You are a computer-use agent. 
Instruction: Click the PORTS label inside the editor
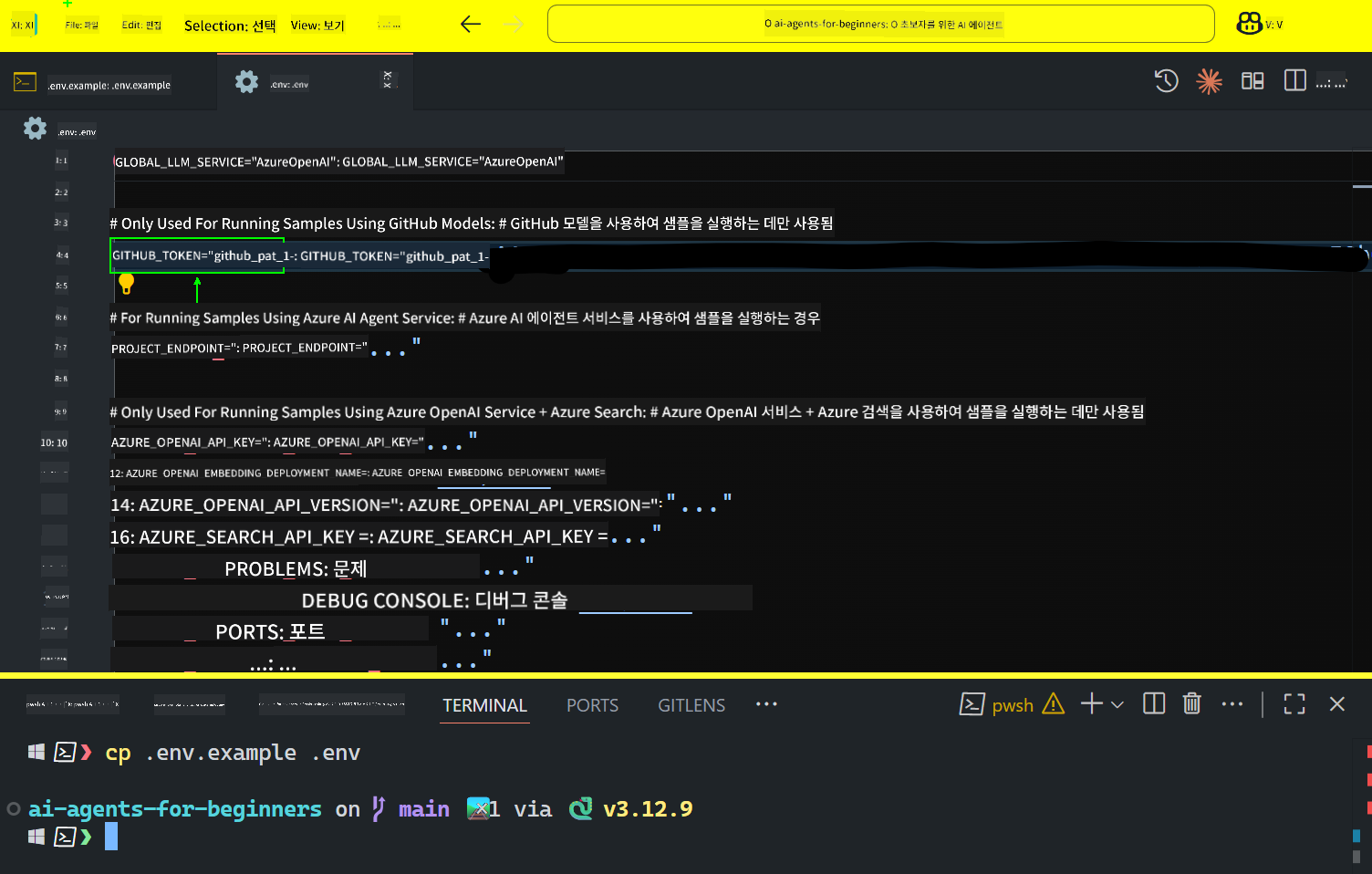(270, 632)
